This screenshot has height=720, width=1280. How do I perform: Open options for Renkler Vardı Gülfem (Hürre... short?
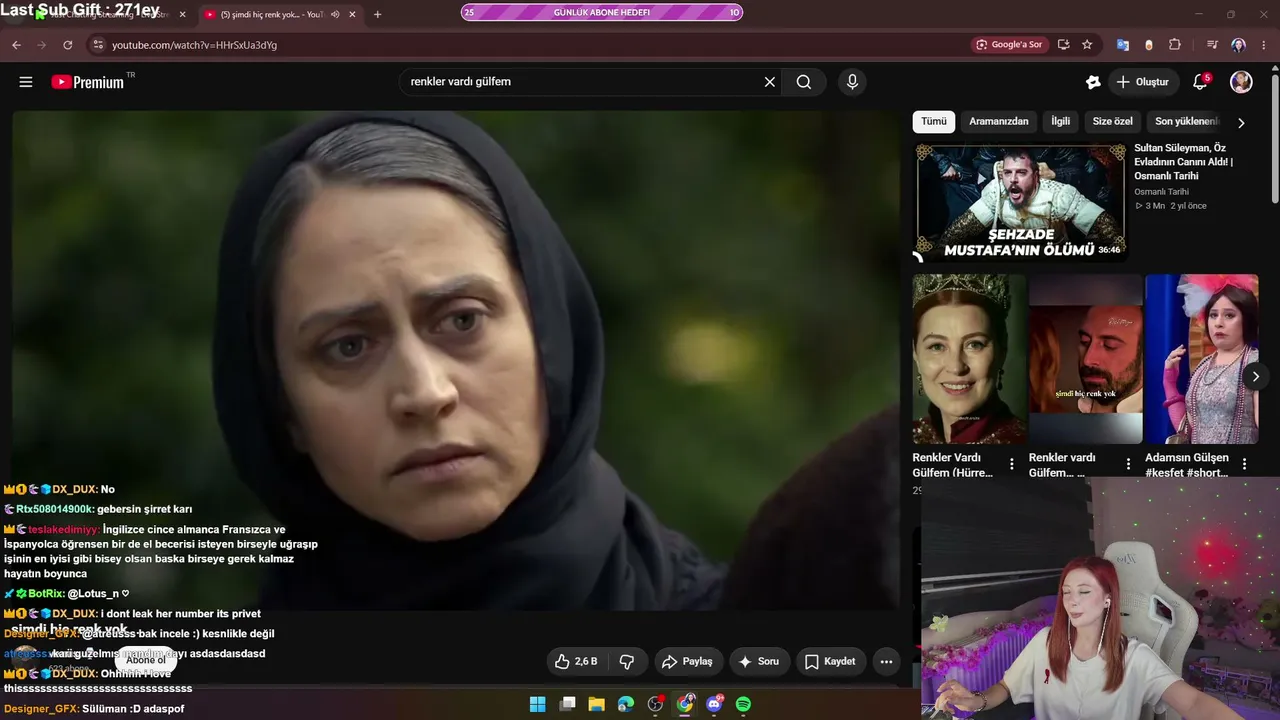pos(1012,464)
